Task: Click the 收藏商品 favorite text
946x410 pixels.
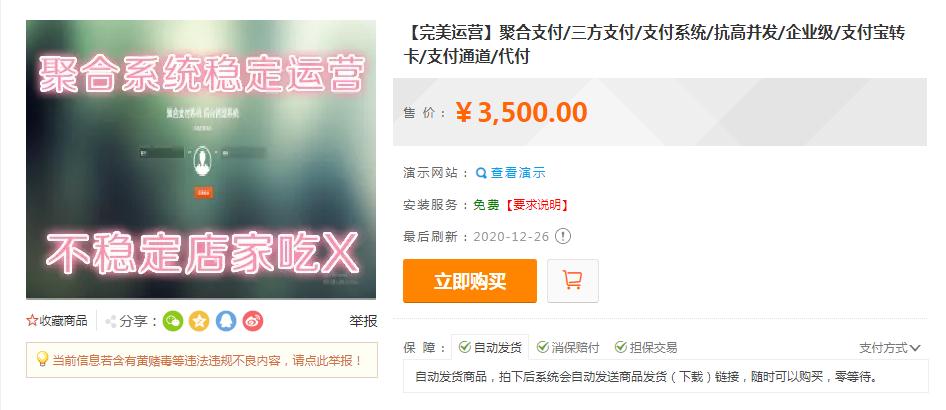Action: 63,321
